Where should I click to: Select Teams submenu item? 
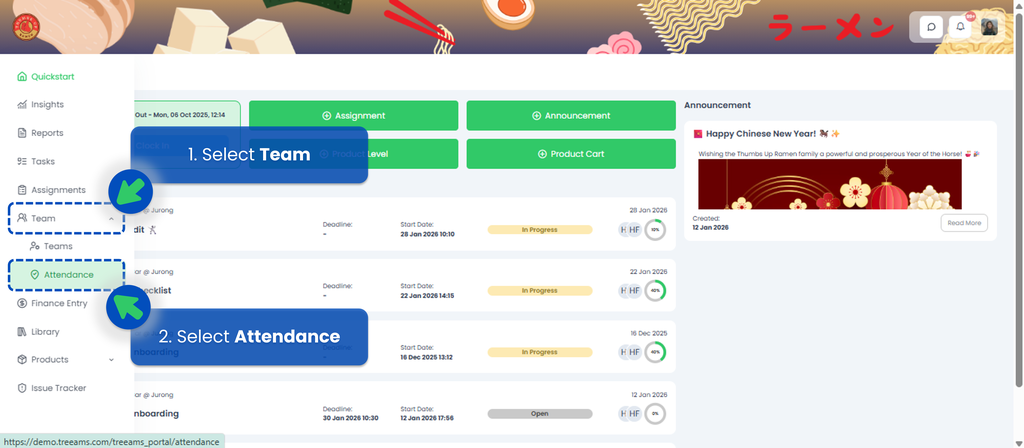[57, 246]
